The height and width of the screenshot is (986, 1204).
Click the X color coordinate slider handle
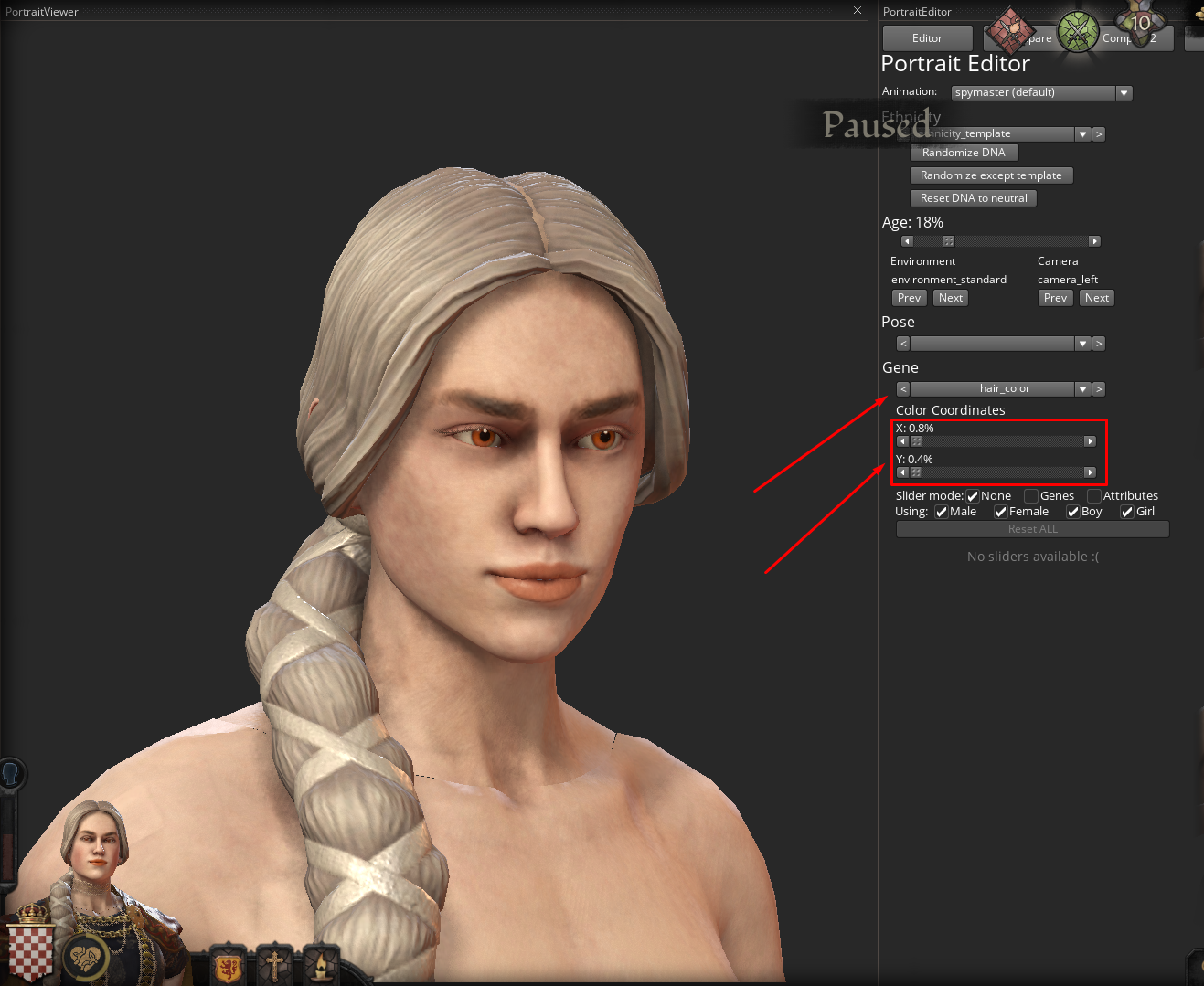tap(916, 441)
